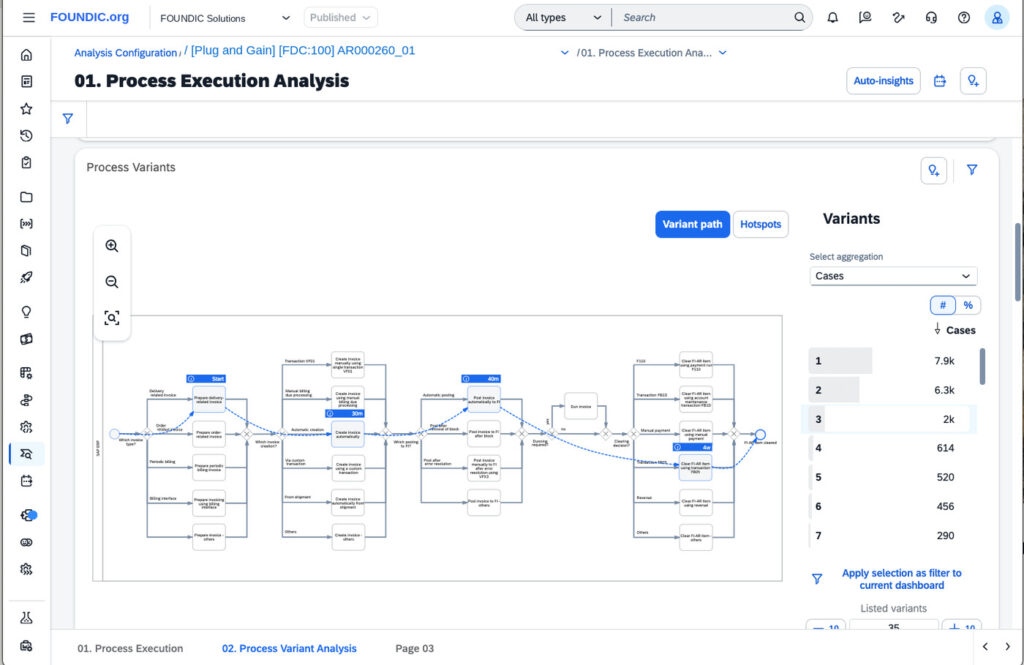Viewport: 1024px width, 665px height.
Task: Click the Process Variants filter funnel
Action: point(972,170)
